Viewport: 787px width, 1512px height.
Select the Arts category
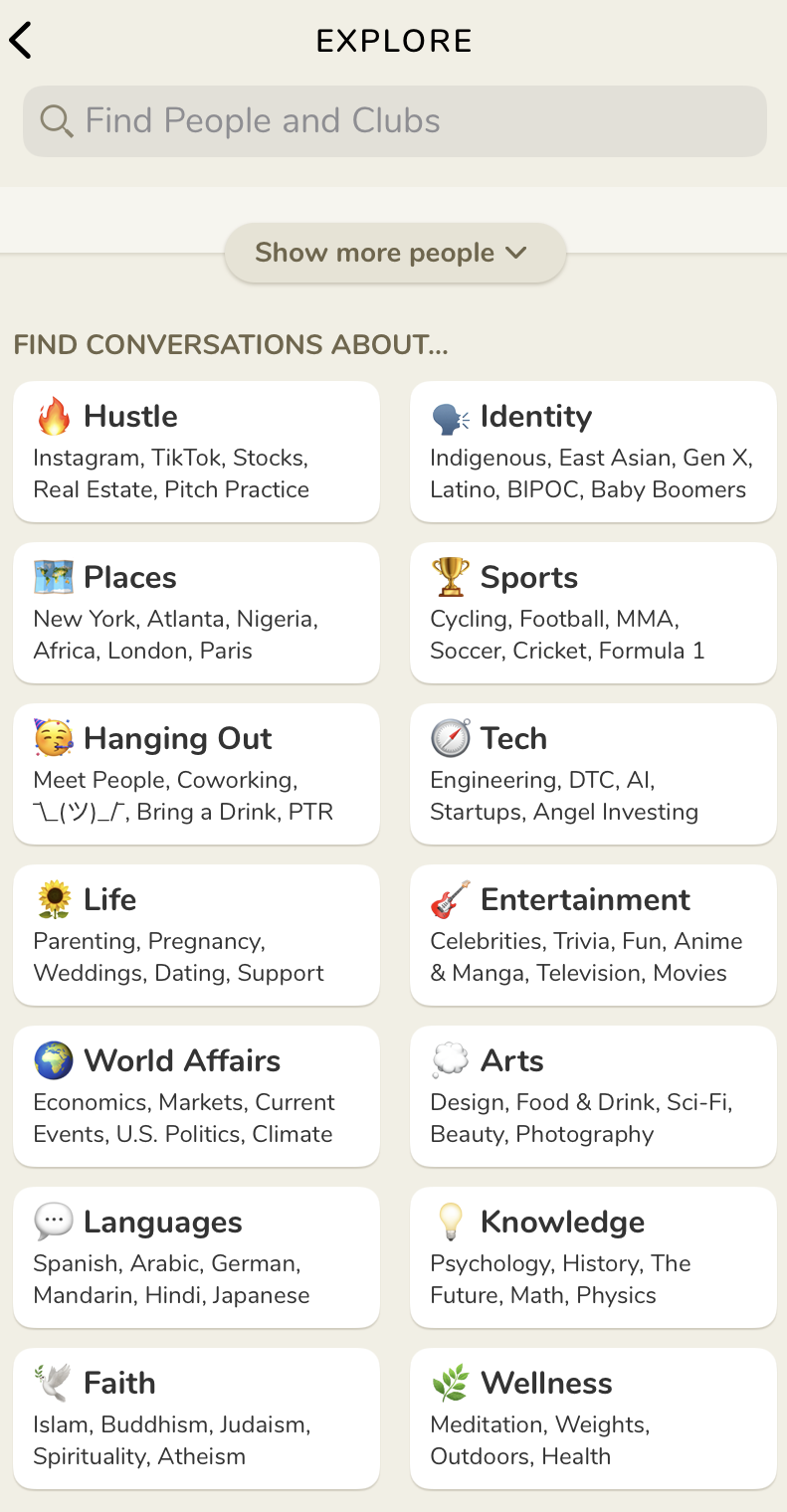click(x=593, y=1096)
